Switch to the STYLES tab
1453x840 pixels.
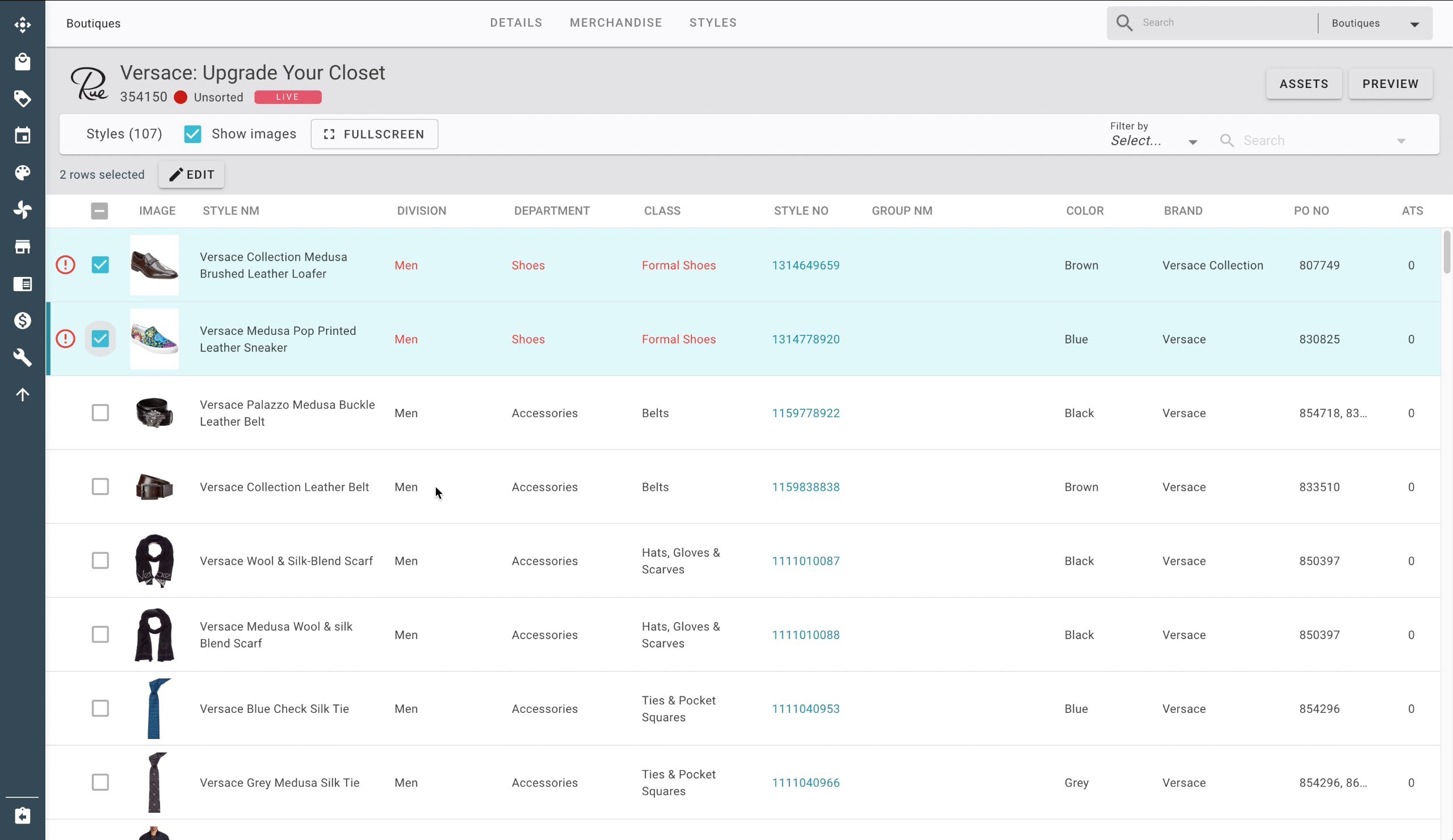point(713,23)
